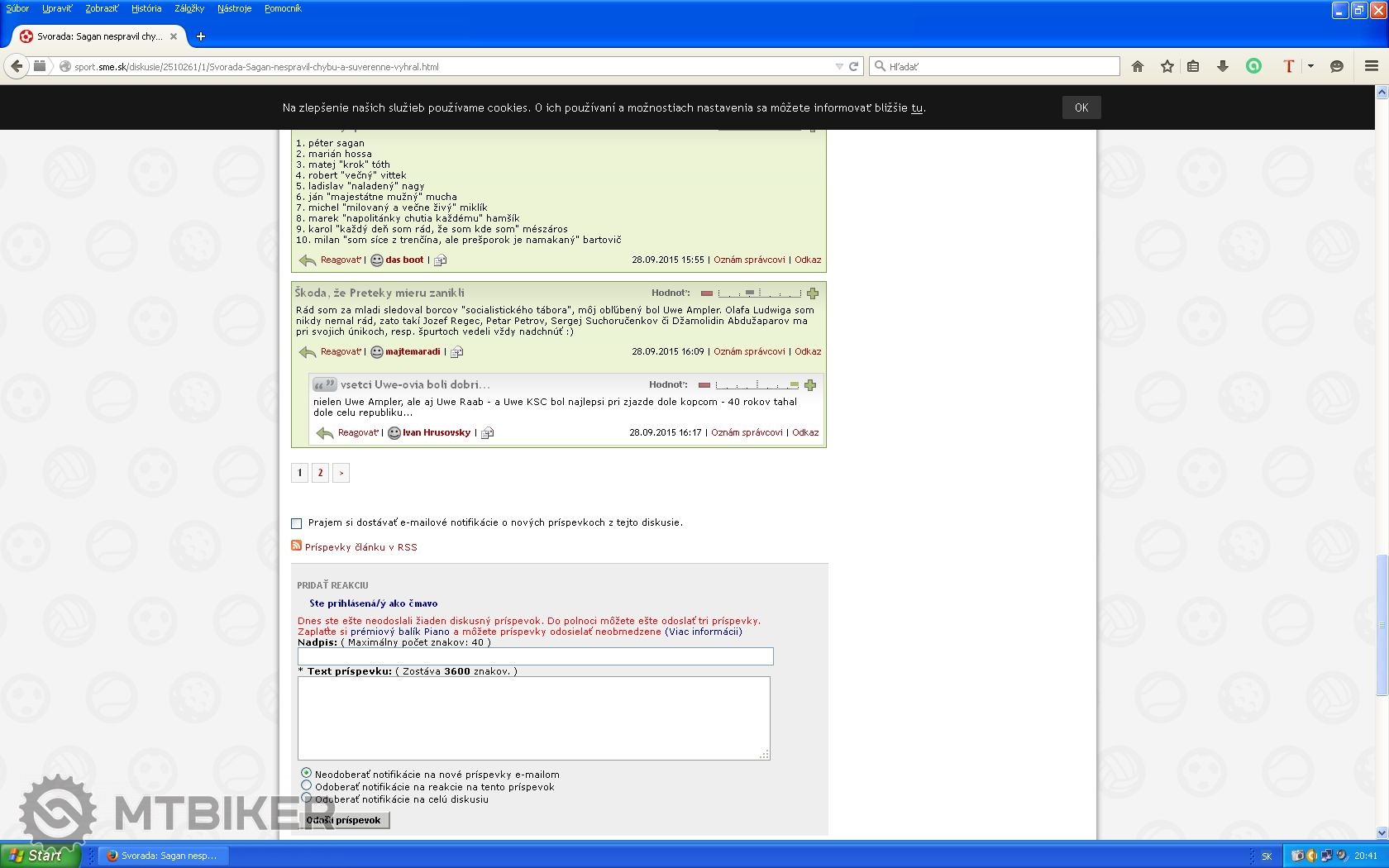Open the História menu
This screenshot has width=1389, height=868.
(146, 8)
